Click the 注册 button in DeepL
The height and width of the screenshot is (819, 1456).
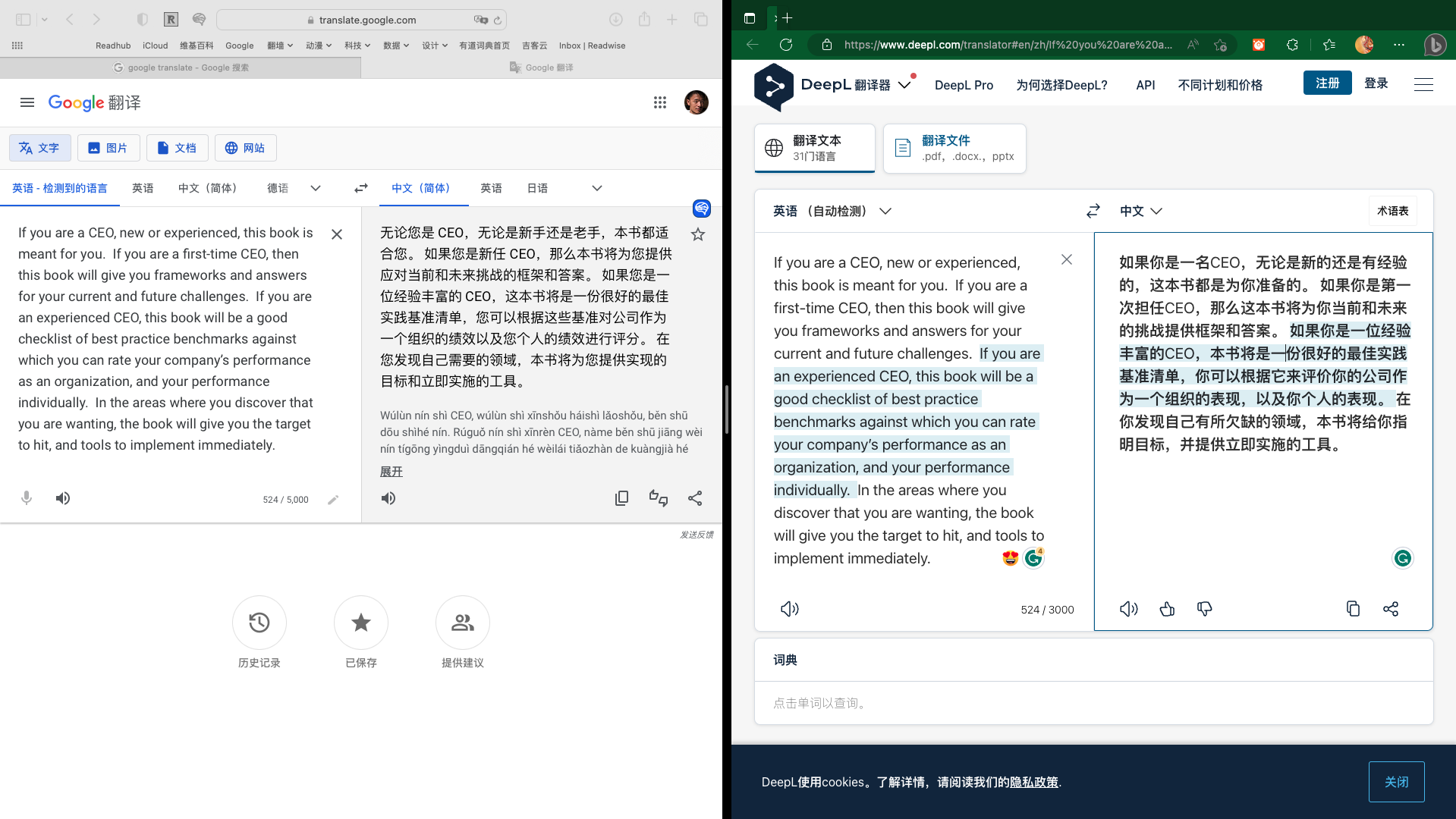[x=1326, y=83]
